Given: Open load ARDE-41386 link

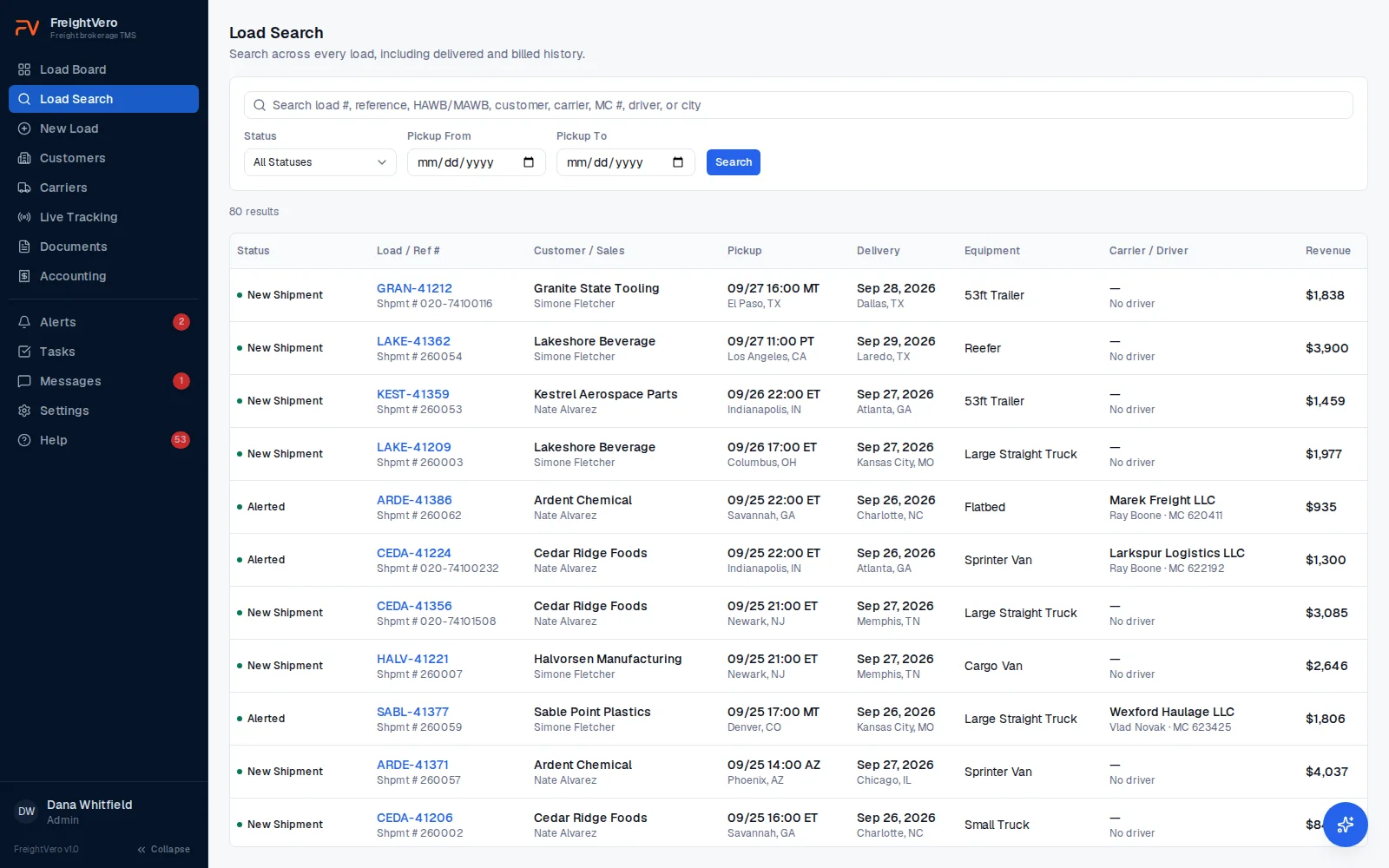Looking at the screenshot, I should point(414,500).
